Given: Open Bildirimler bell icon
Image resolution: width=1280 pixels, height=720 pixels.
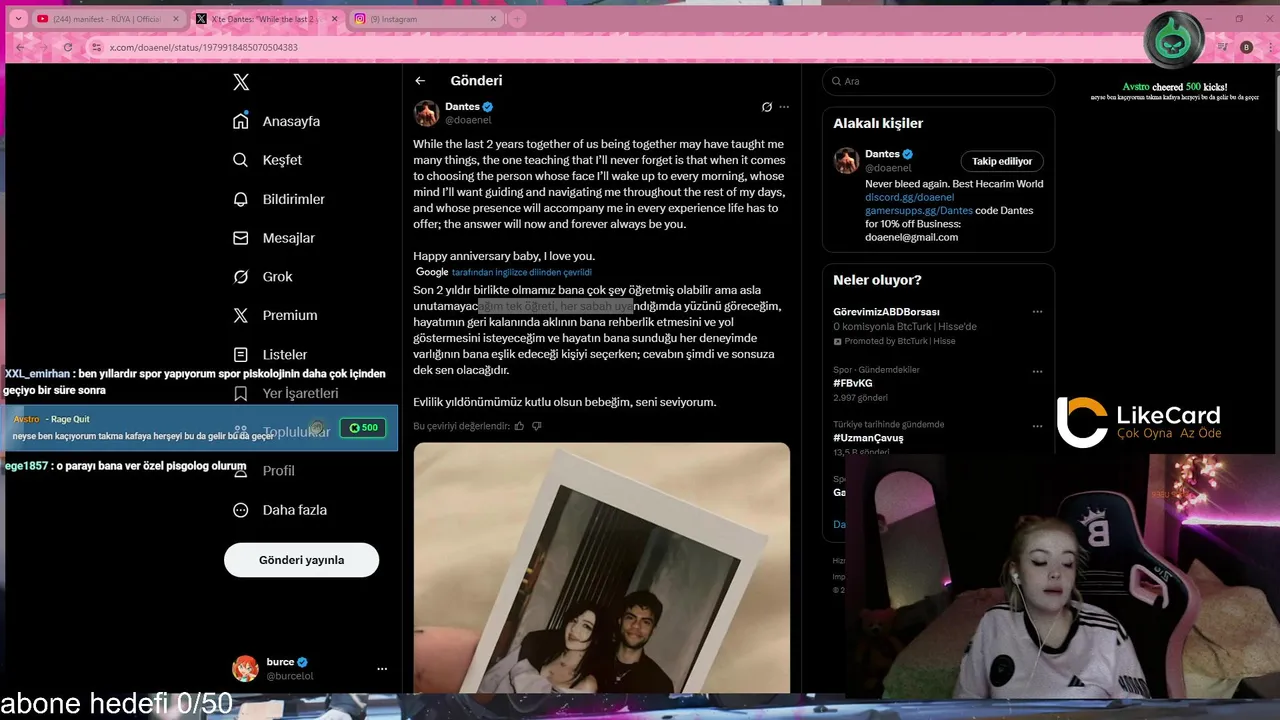Looking at the screenshot, I should [x=240, y=199].
